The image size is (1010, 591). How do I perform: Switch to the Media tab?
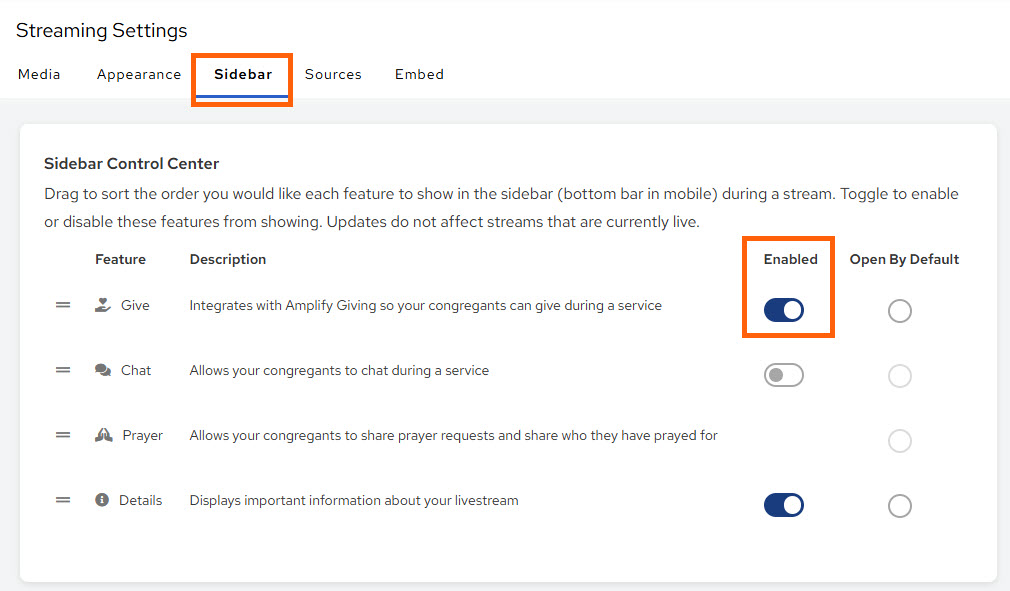point(39,74)
